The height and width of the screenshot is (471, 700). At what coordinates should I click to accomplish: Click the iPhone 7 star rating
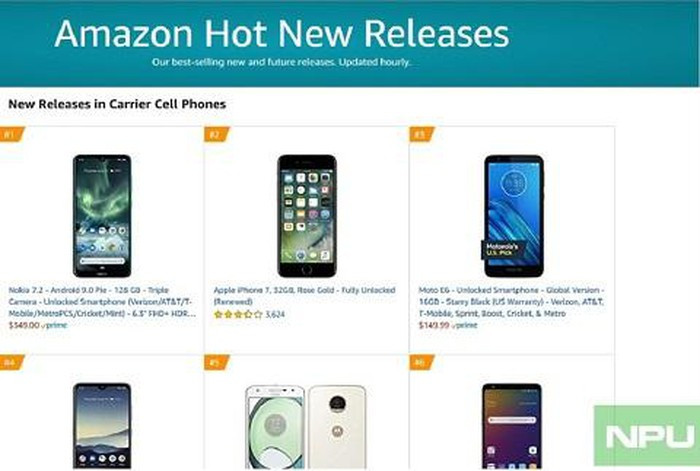pyautogui.click(x=238, y=314)
